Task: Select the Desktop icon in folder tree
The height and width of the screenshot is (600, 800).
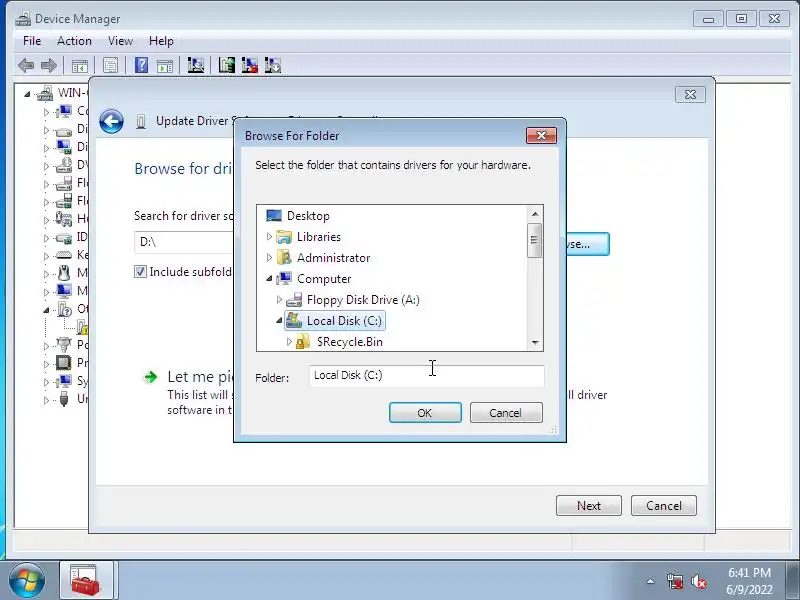Action: (274, 216)
